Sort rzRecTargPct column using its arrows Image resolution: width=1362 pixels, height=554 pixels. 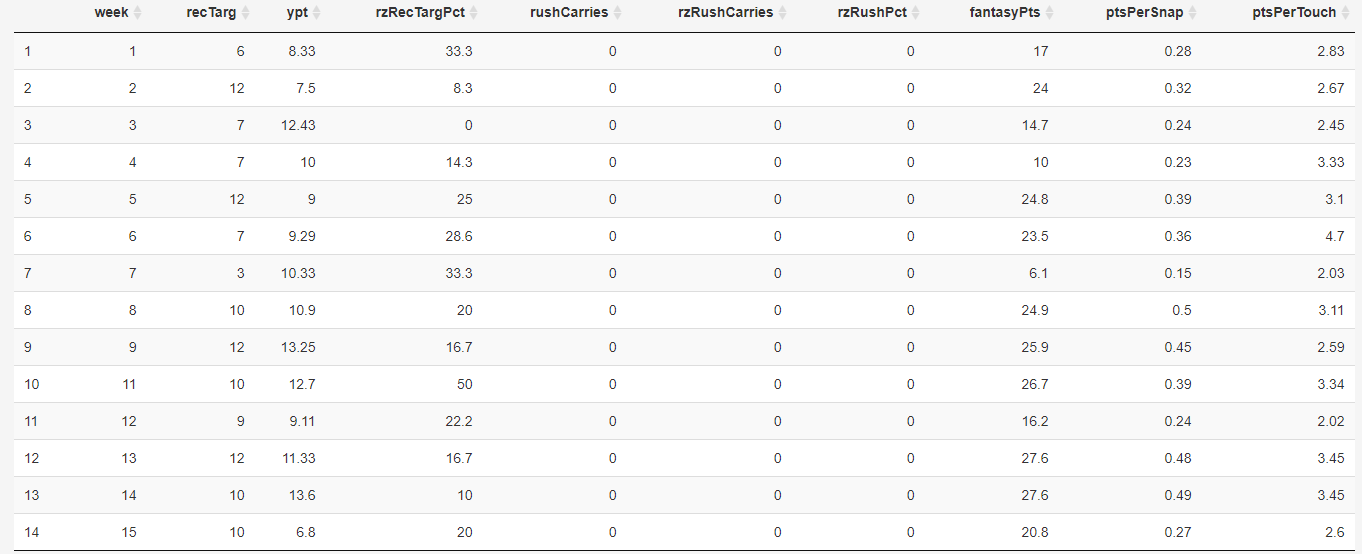click(473, 13)
